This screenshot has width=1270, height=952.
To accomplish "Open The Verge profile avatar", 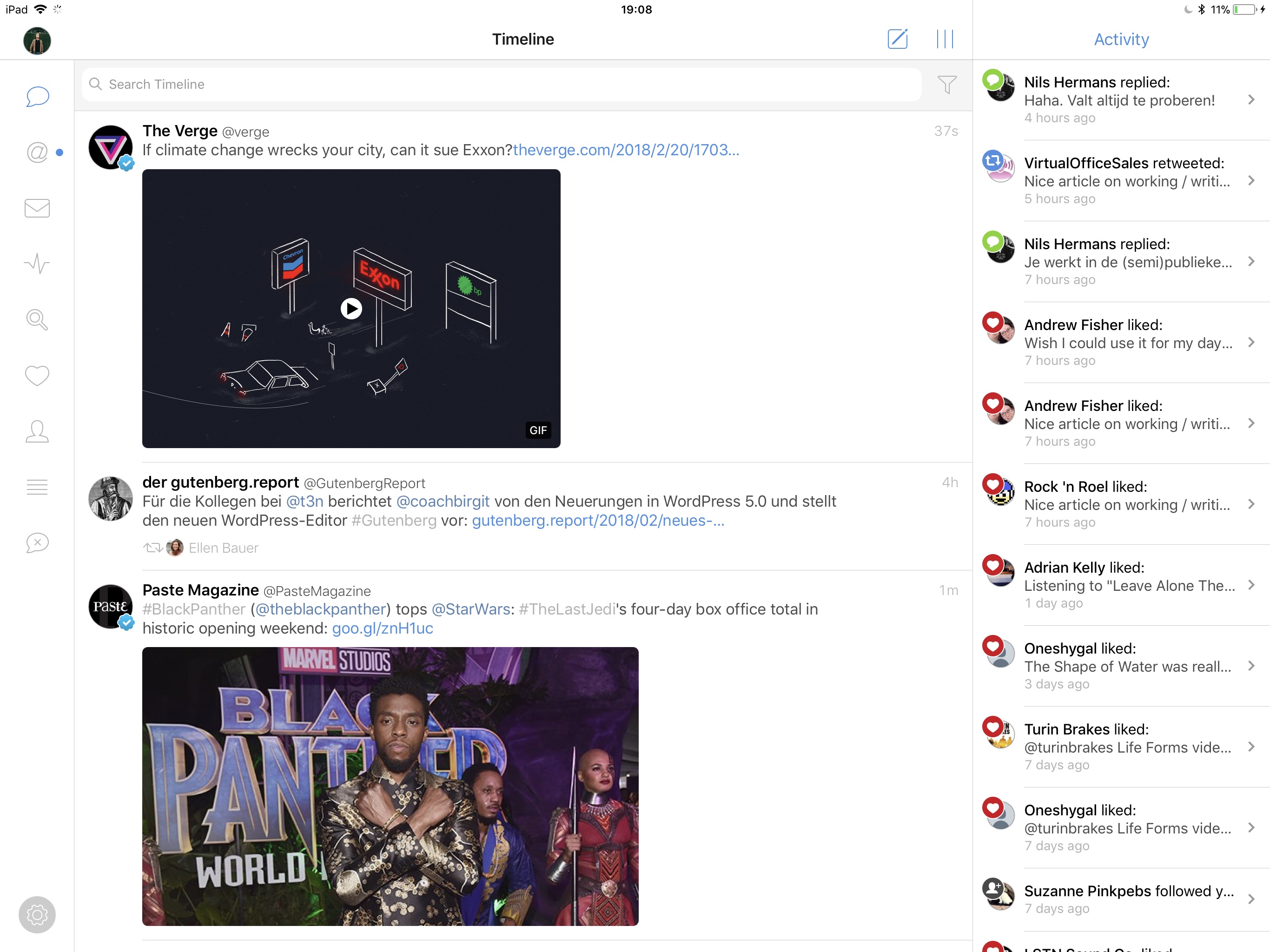I will pyautogui.click(x=111, y=147).
